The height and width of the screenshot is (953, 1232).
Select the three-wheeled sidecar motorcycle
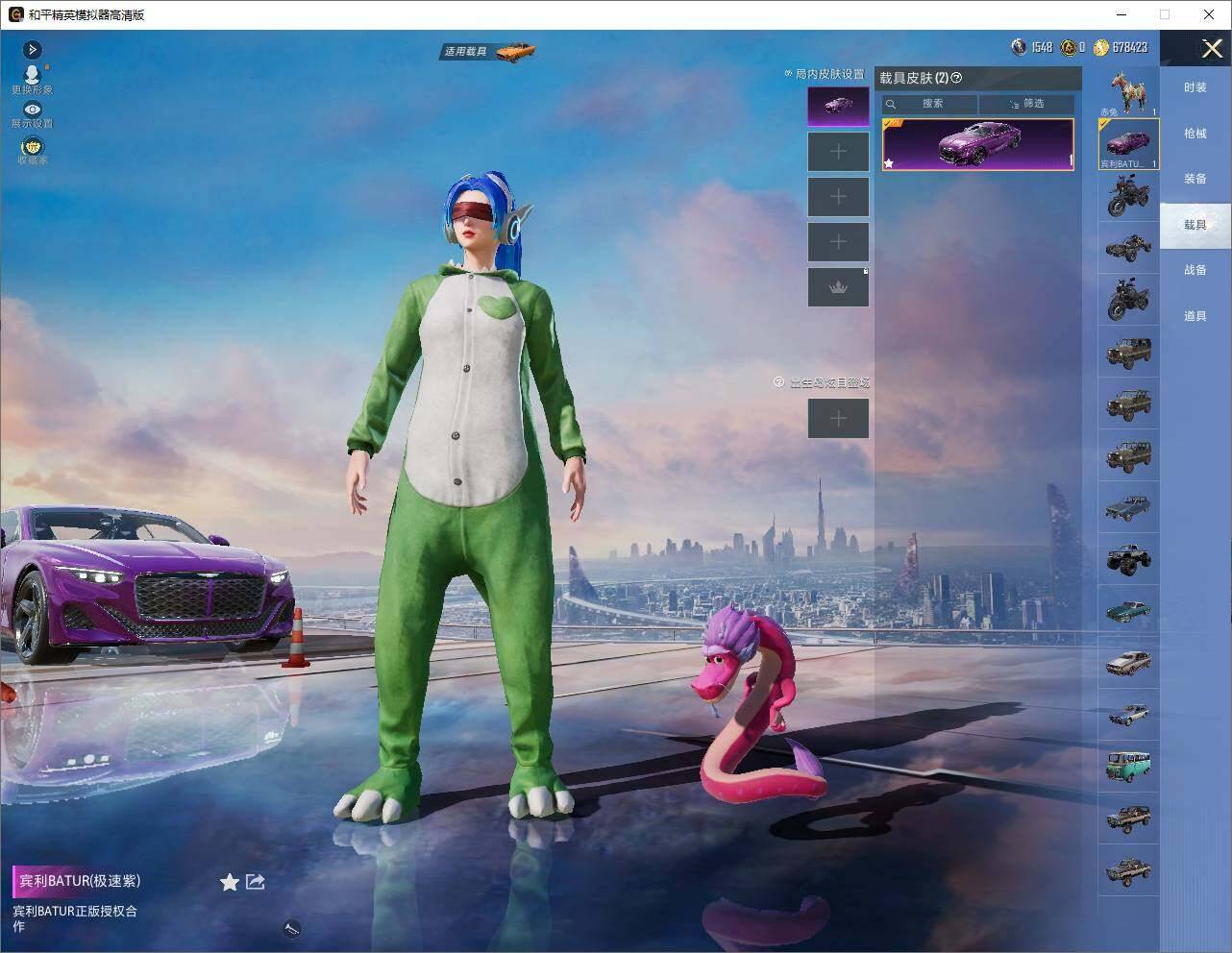pyautogui.click(x=1128, y=248)
